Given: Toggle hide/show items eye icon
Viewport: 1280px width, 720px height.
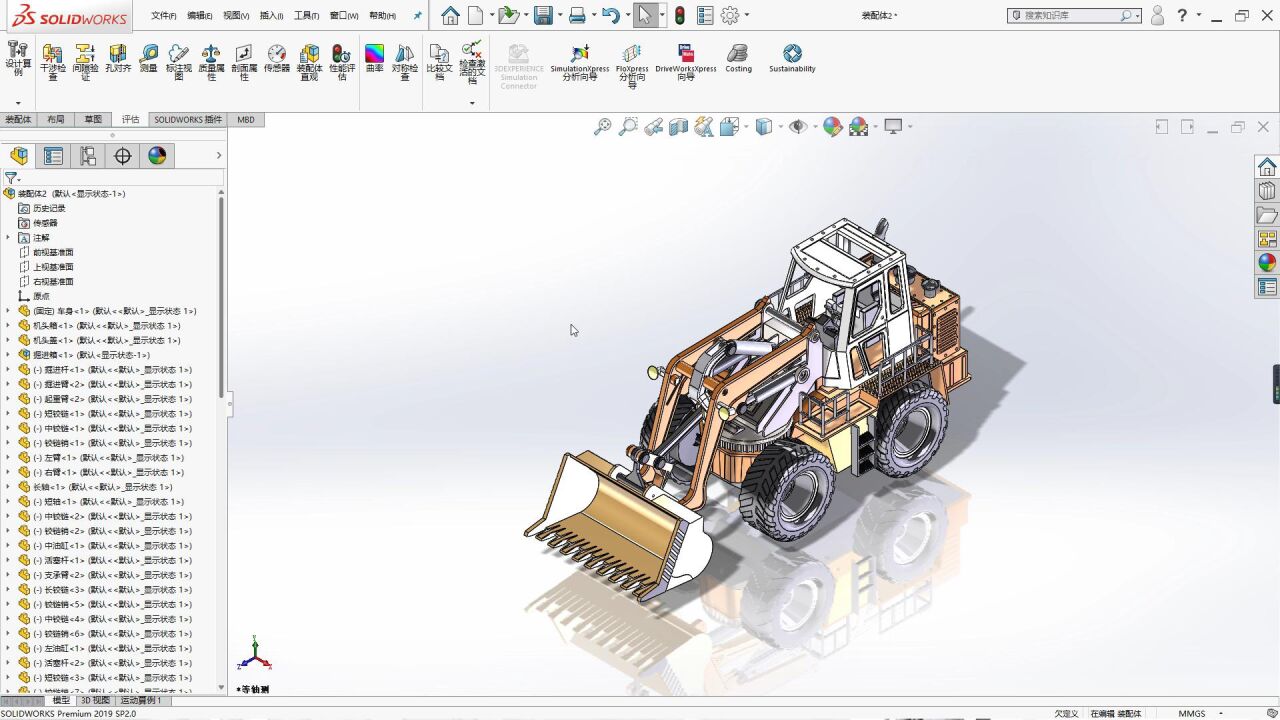Looking at the screenshot, I should tap(798, 127).
